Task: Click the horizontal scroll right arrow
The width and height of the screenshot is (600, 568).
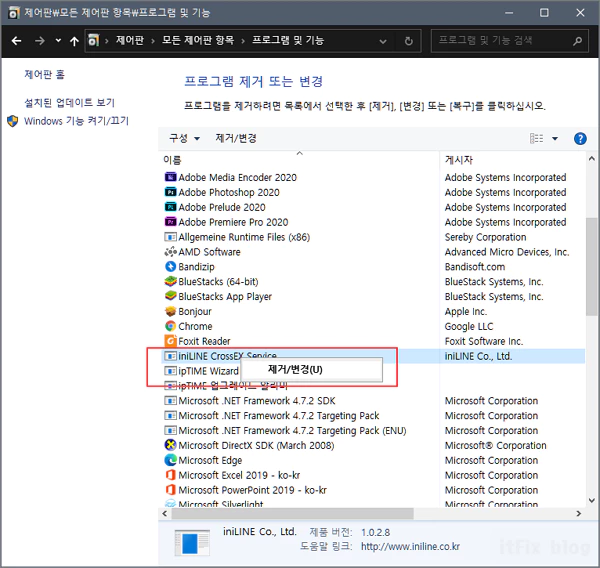Action: (x=579, y=513)
